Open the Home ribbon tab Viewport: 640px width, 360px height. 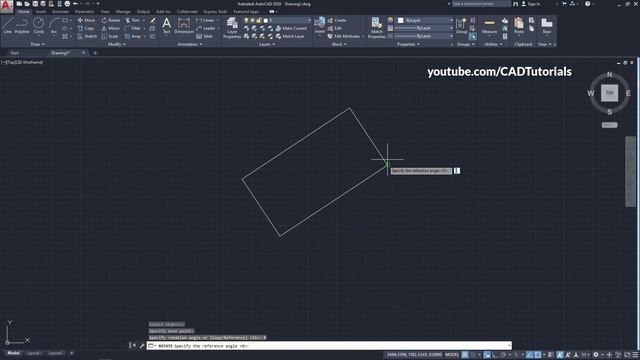pyautogui.click(x=24, y=11)
